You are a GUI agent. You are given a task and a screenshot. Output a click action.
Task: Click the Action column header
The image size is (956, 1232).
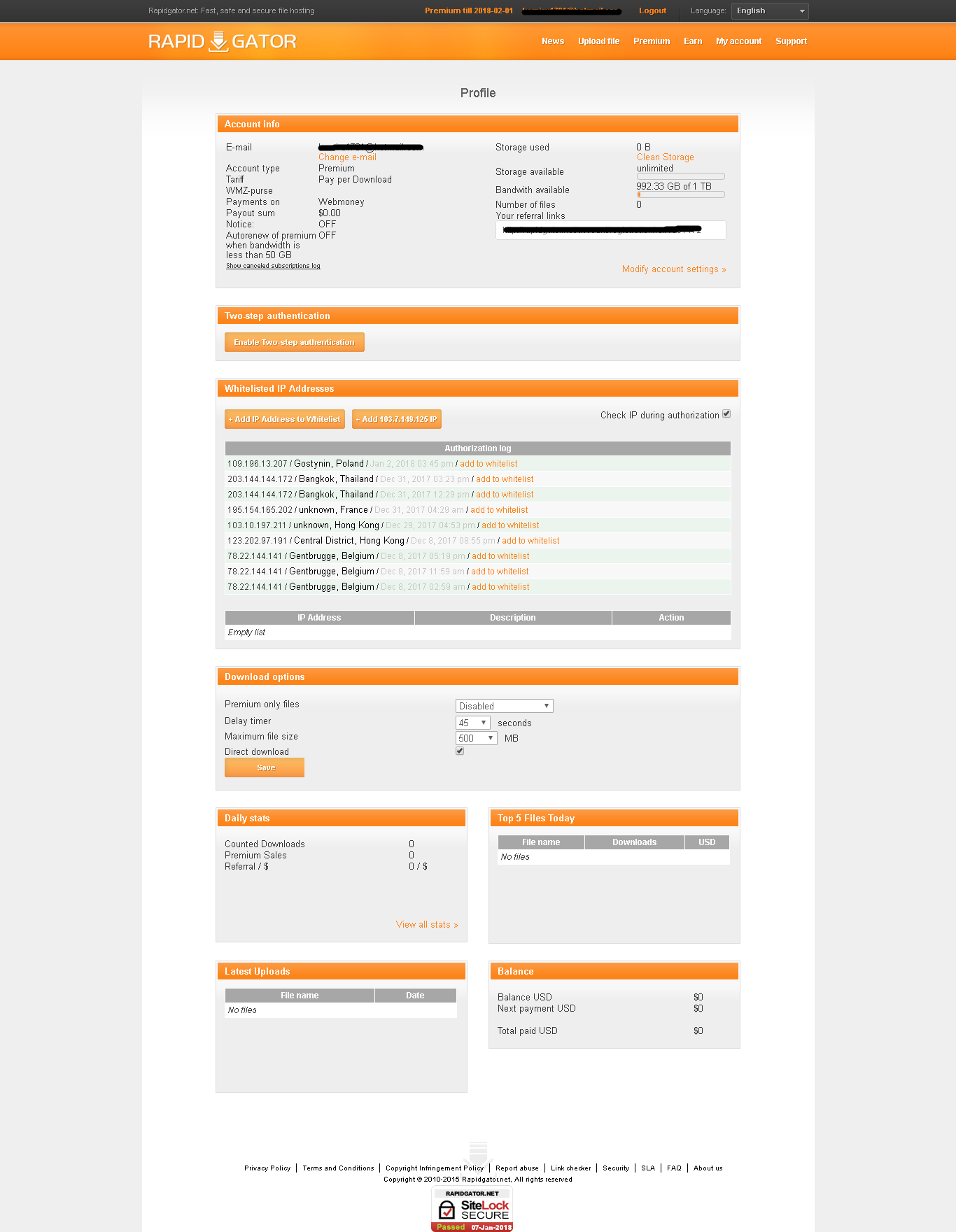coord(672,618)
